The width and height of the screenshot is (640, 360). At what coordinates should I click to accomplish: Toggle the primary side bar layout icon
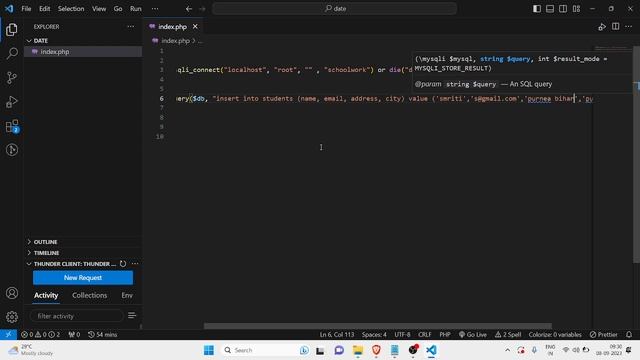(x=537, y=9)
